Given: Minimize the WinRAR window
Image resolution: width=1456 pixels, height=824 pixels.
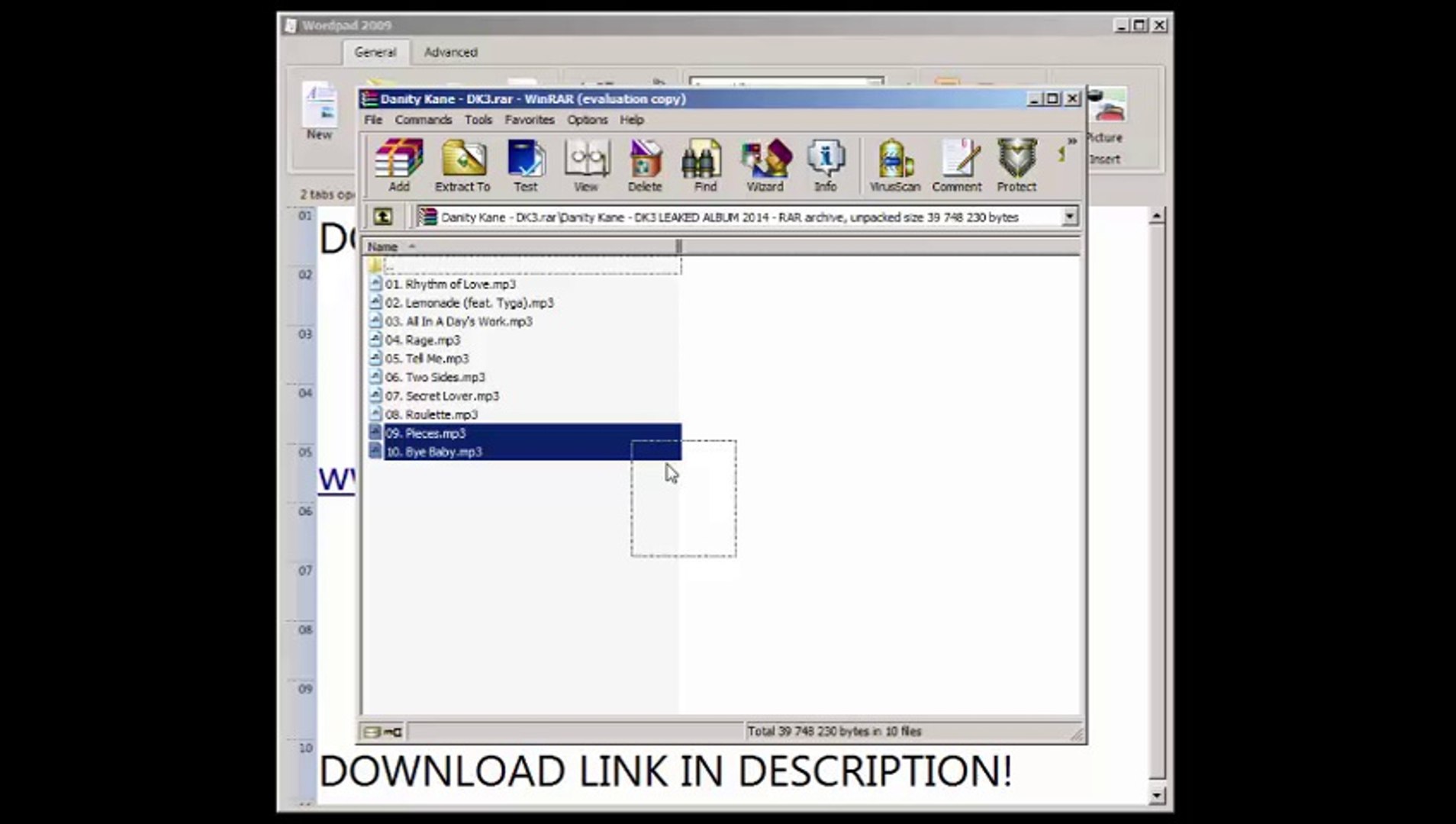Looking at the screenshot, I should coord(1035,98).
